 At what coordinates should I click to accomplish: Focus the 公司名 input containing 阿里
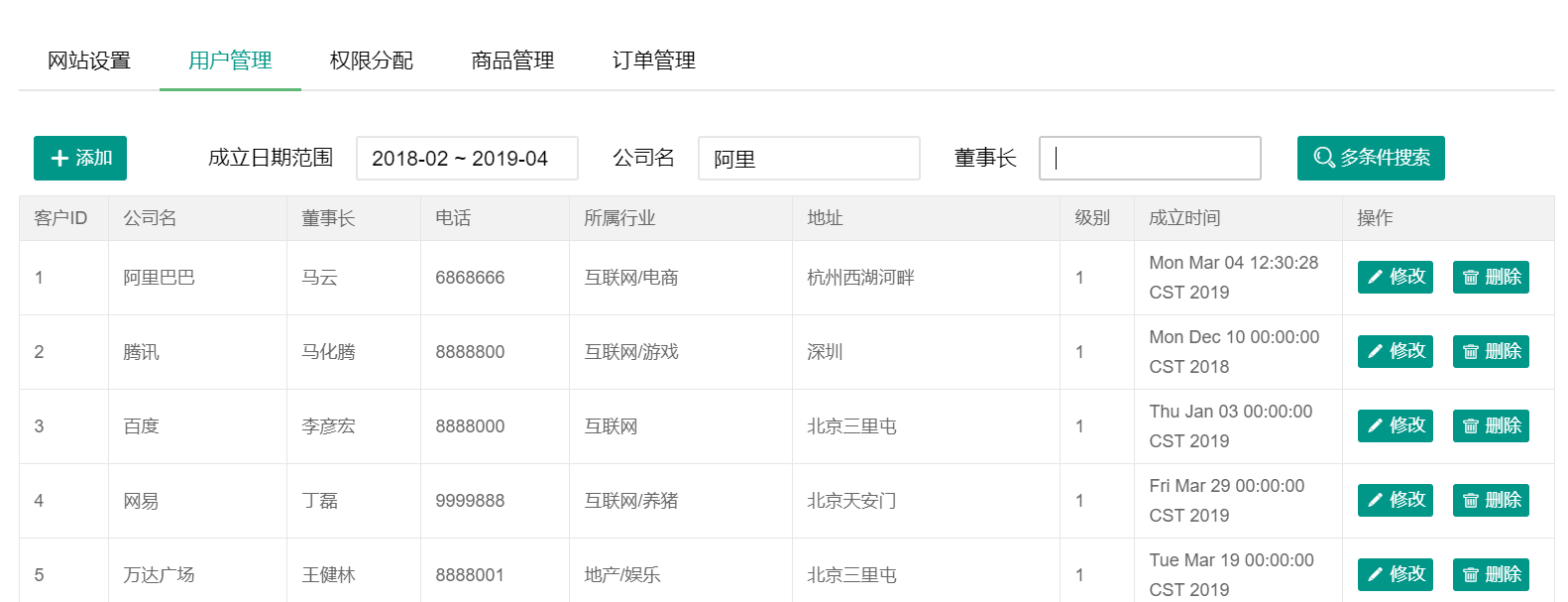tap(809, 158)
